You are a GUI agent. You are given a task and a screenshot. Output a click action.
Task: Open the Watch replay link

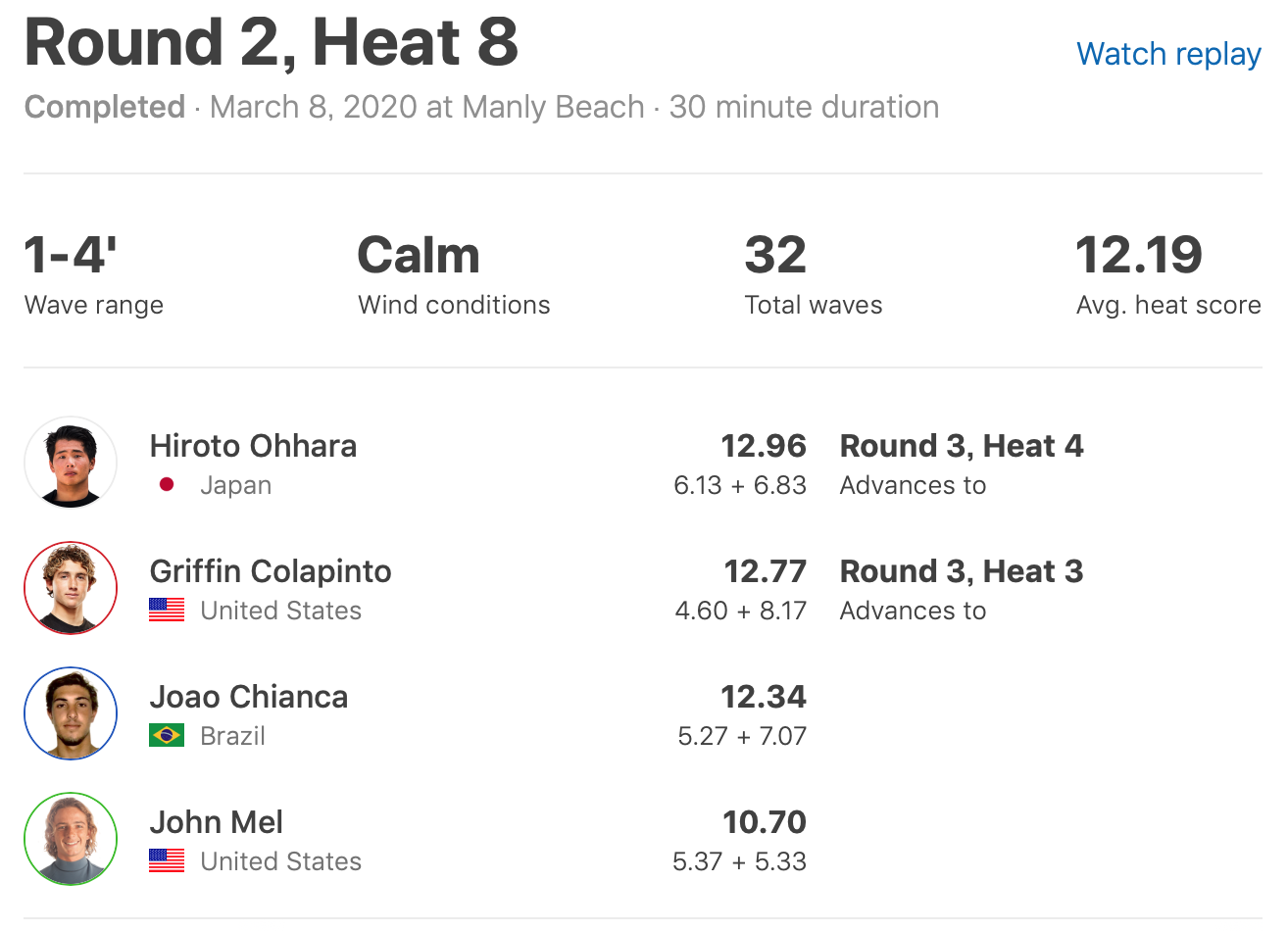click(1168, 54)
